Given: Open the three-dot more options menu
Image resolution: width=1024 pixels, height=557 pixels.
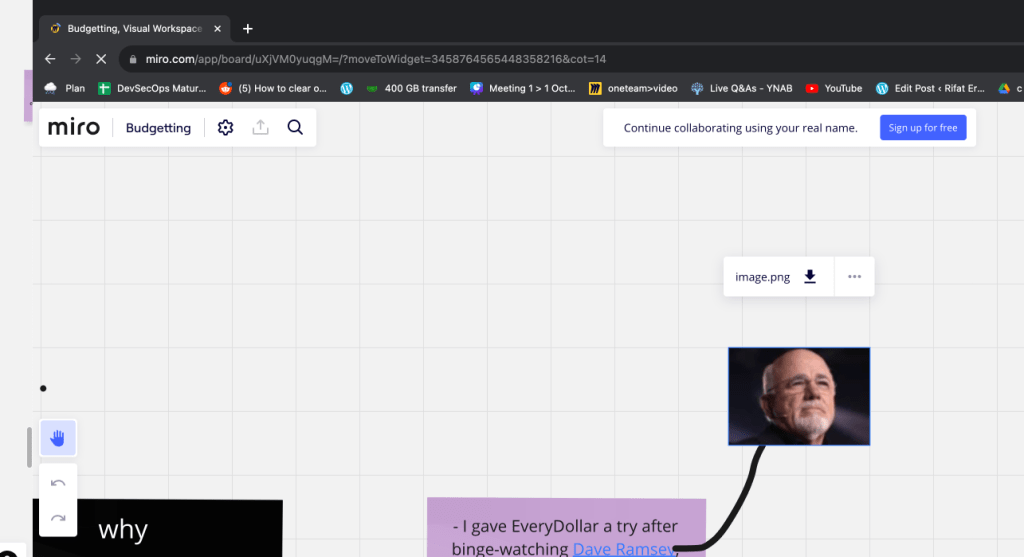Looking at the screenshot, I should (x=854, y=277).
